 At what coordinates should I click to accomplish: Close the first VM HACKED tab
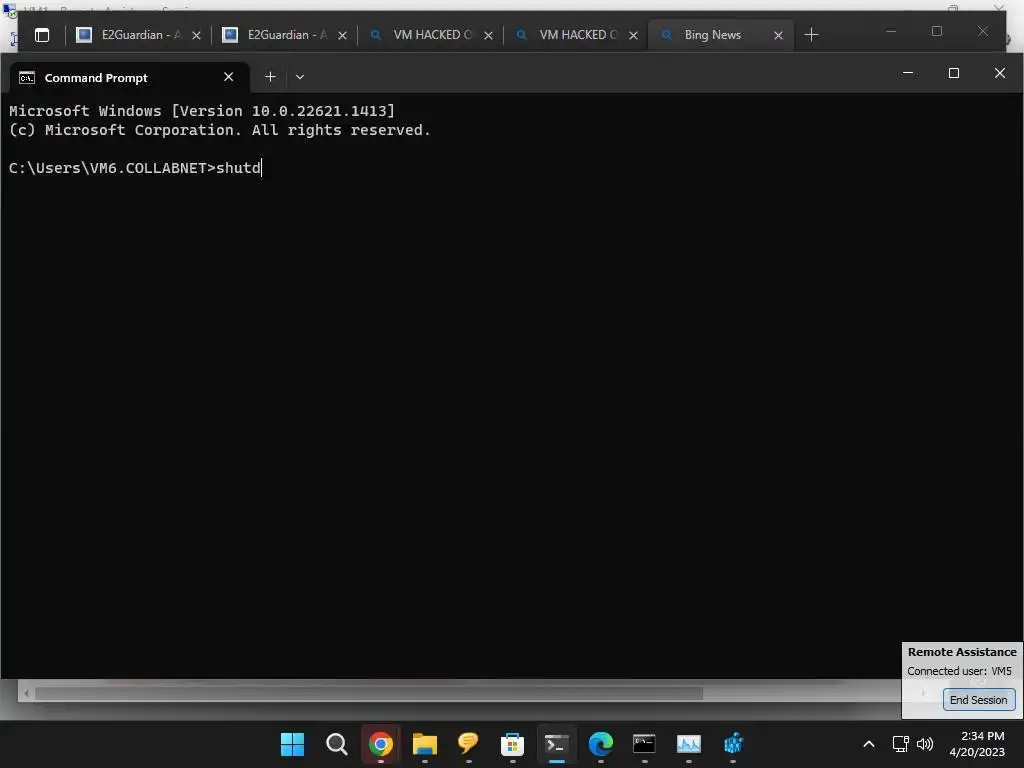click(488, 35)
